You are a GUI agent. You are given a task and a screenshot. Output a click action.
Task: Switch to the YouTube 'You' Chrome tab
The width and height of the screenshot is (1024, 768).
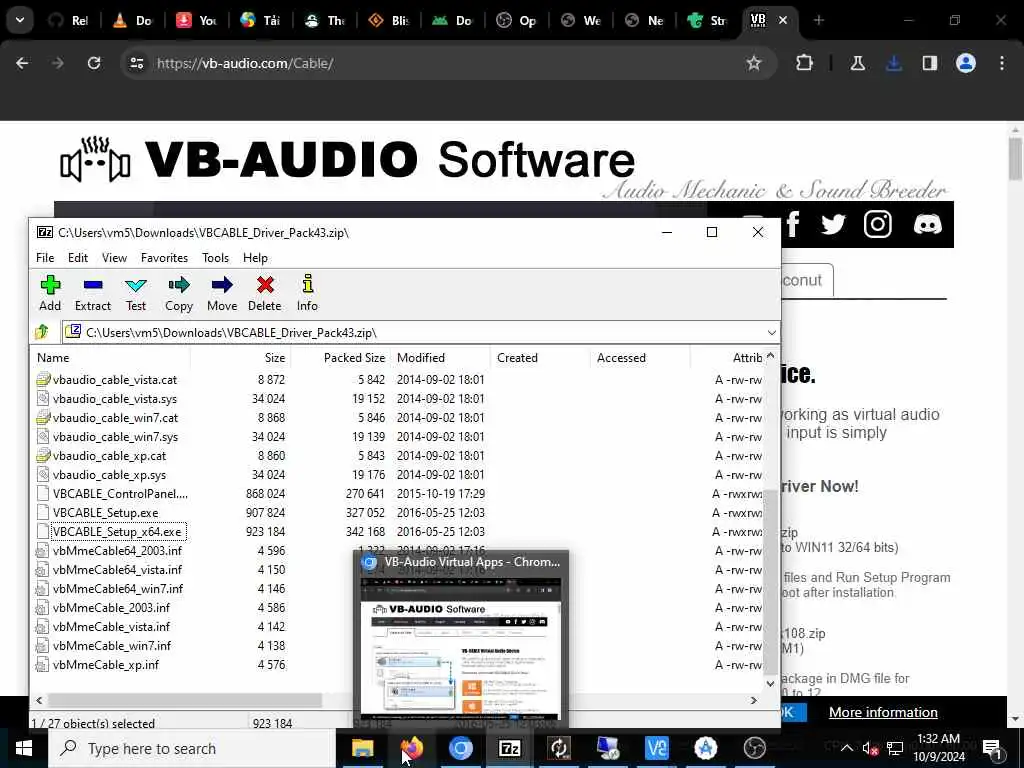point(198,20)
